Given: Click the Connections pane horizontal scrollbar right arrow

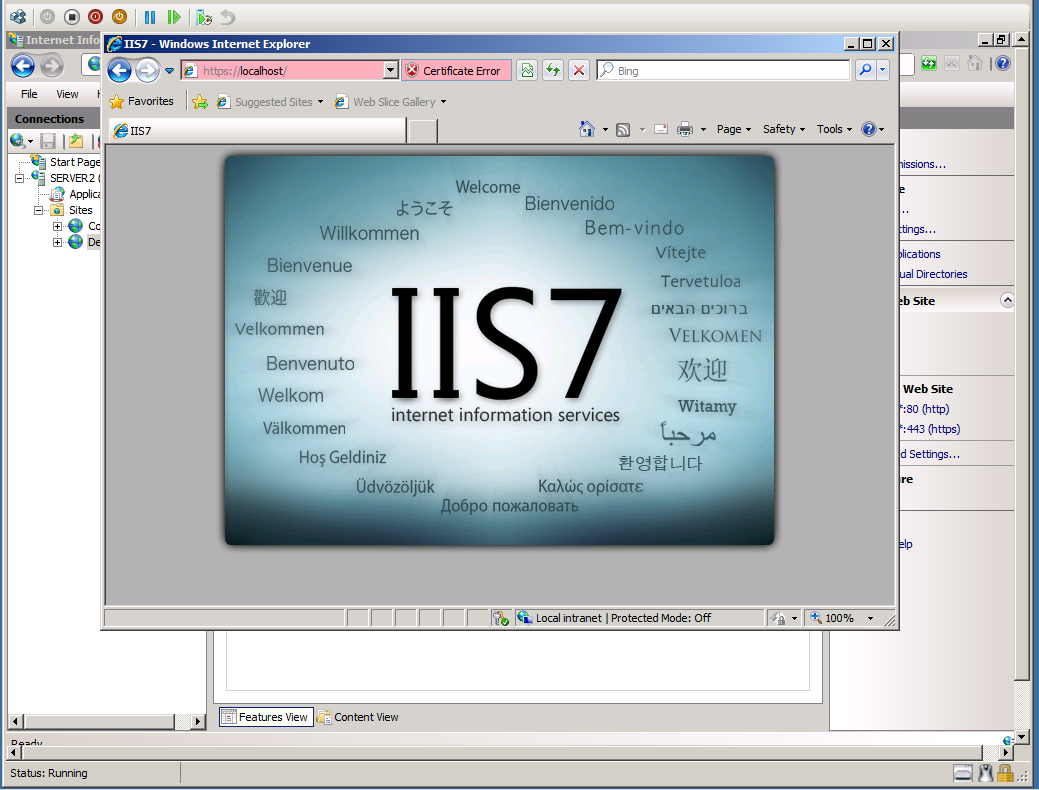Looking at the screenshot, I should [197, 721].
